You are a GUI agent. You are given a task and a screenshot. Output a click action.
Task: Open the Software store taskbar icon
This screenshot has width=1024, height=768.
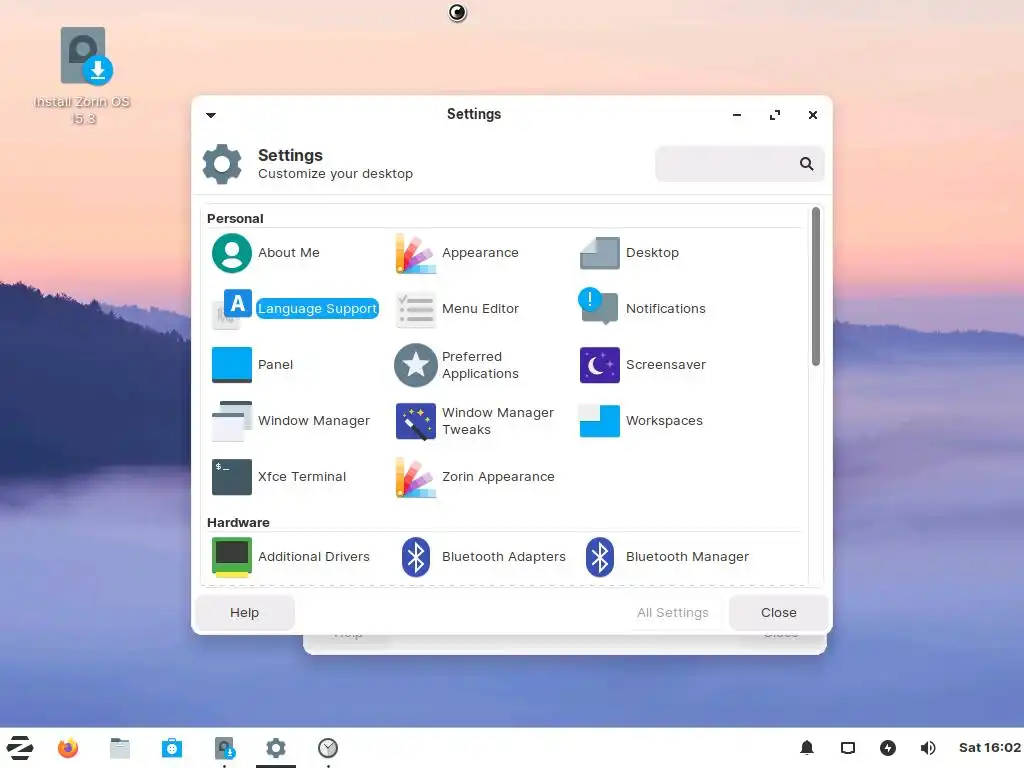pyautogui.click(x=172, y=748)
